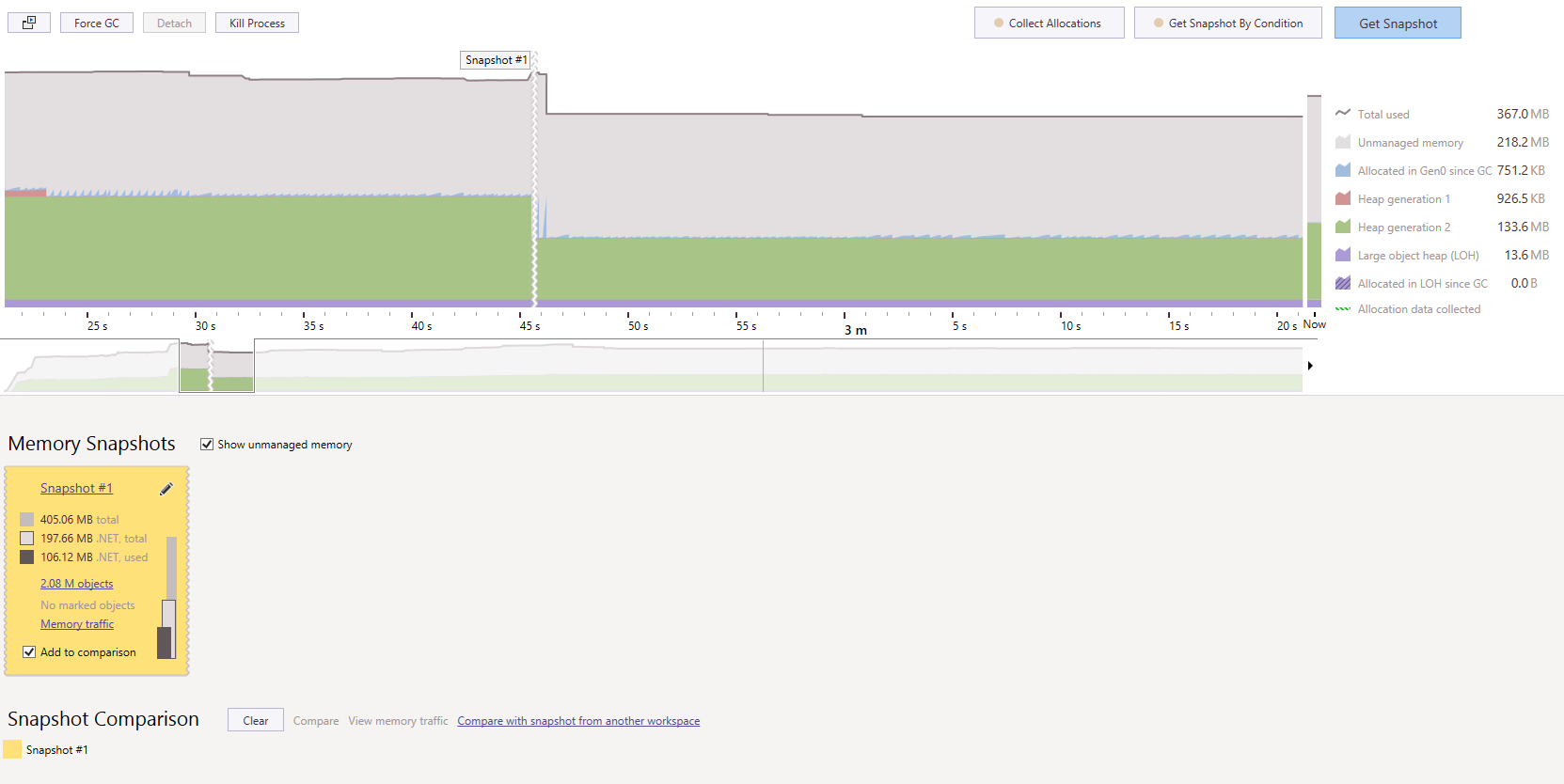Click the 45 s tick on timeline axis
The width and height of the screenshot is (1564, 784).
(x=529, y=326)
